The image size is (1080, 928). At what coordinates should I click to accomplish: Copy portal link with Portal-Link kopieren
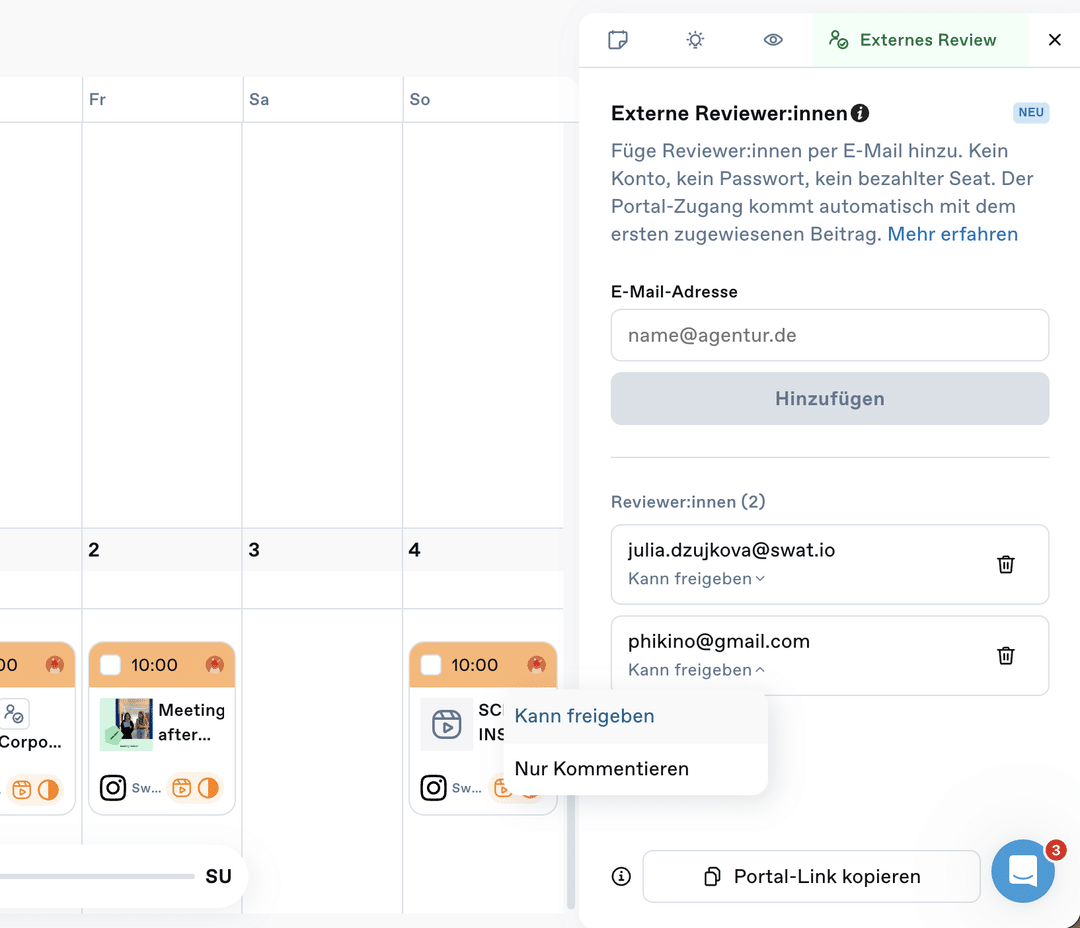tap(811, 876)
